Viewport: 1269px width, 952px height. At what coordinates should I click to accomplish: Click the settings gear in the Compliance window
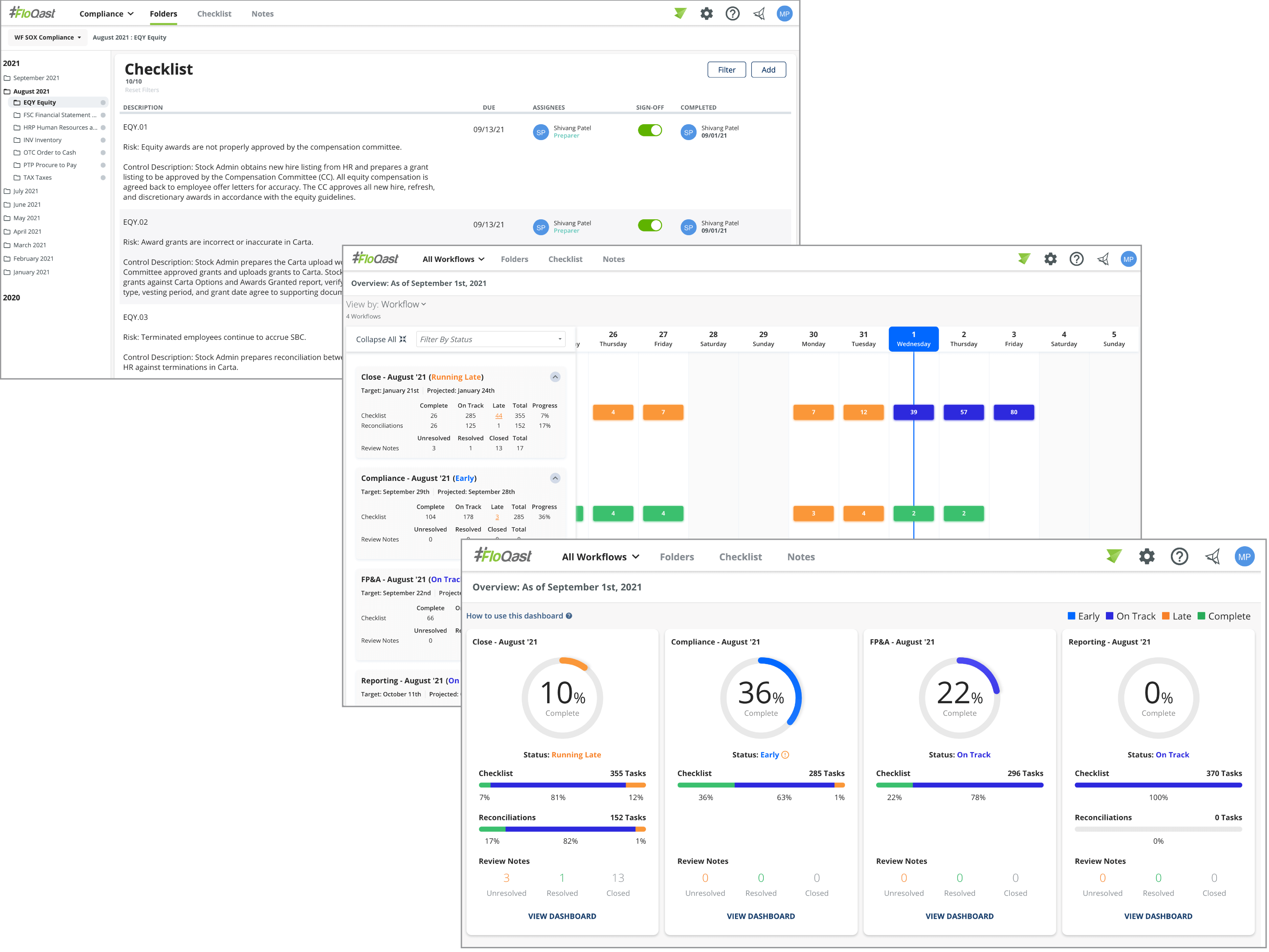click(706, 14)
